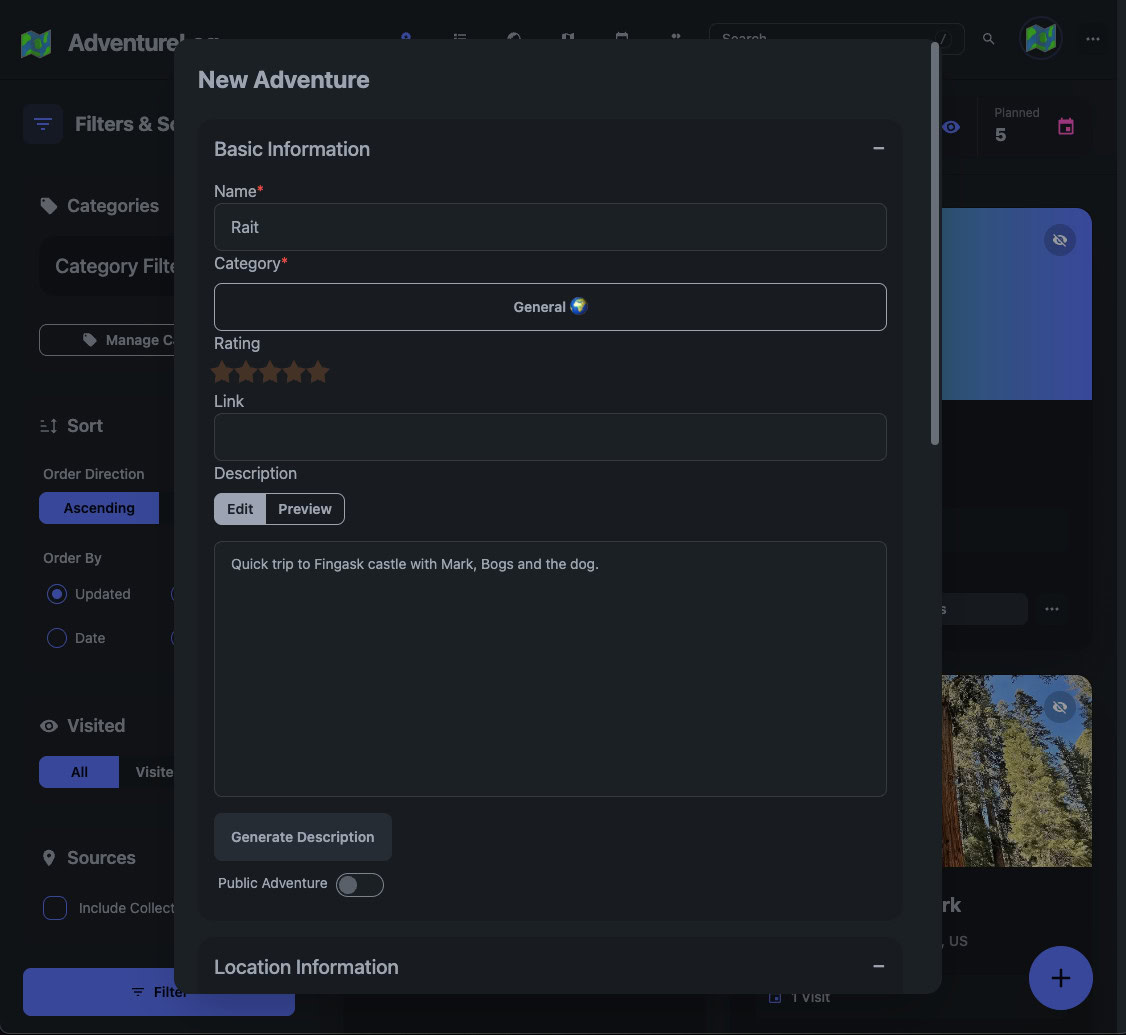The height and width of the screenshot is (1035, 1126).
Task: Click the pink Planned calendar icon
Action: 1066,127
